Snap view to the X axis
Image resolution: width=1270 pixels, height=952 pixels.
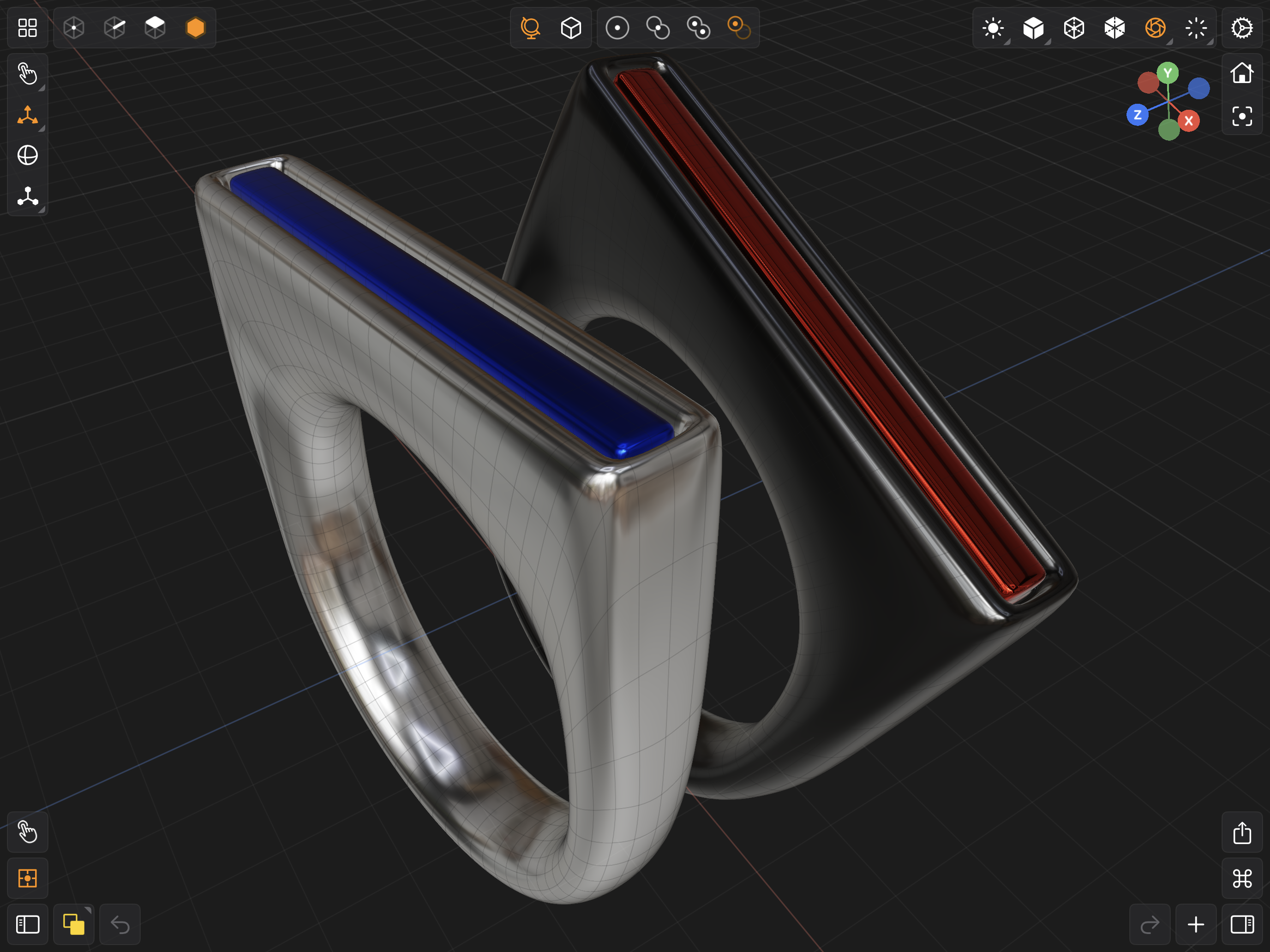(1188, 120)
